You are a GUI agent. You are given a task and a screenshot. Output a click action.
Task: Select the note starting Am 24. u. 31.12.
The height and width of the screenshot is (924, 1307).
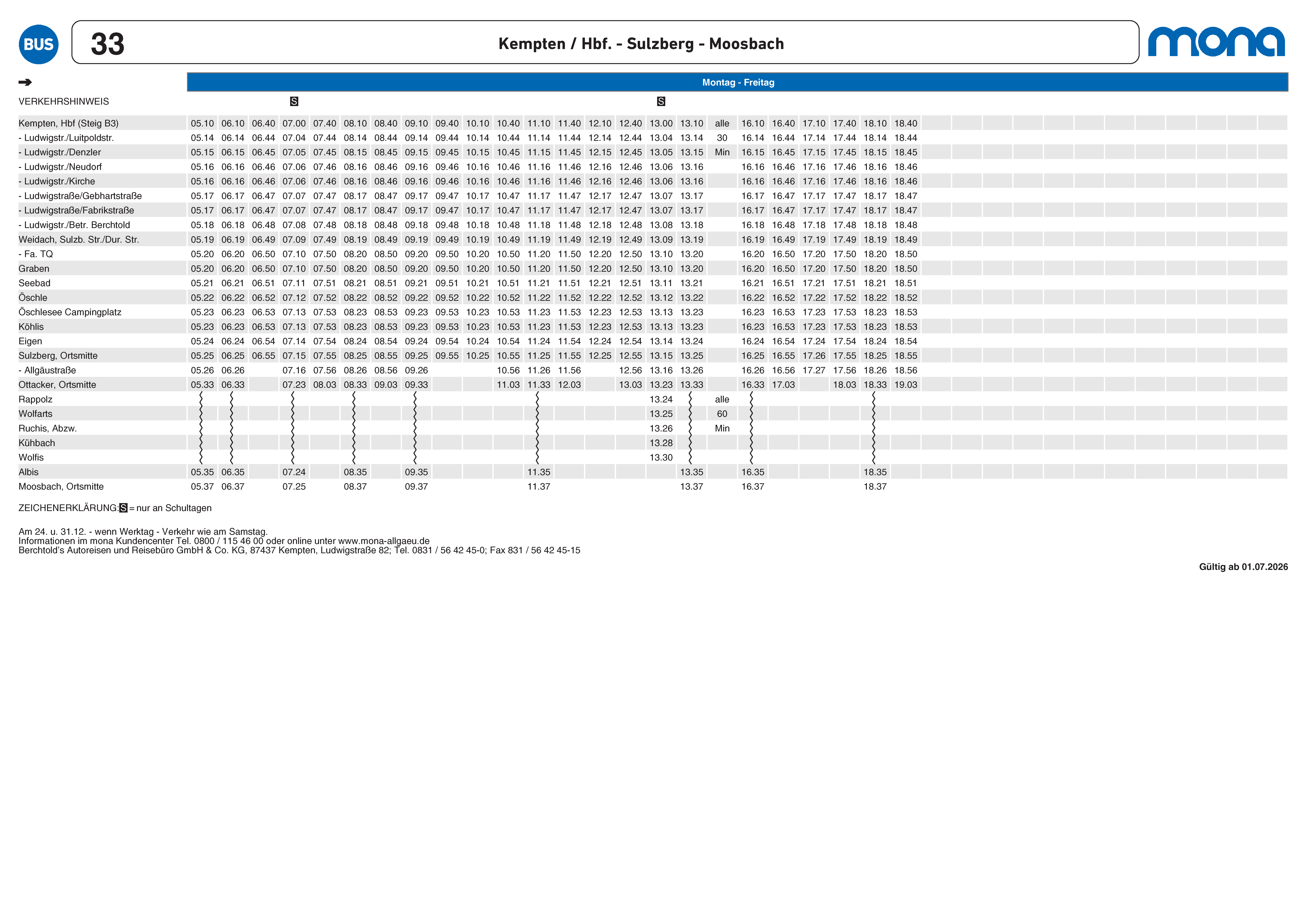coord(143,532)
